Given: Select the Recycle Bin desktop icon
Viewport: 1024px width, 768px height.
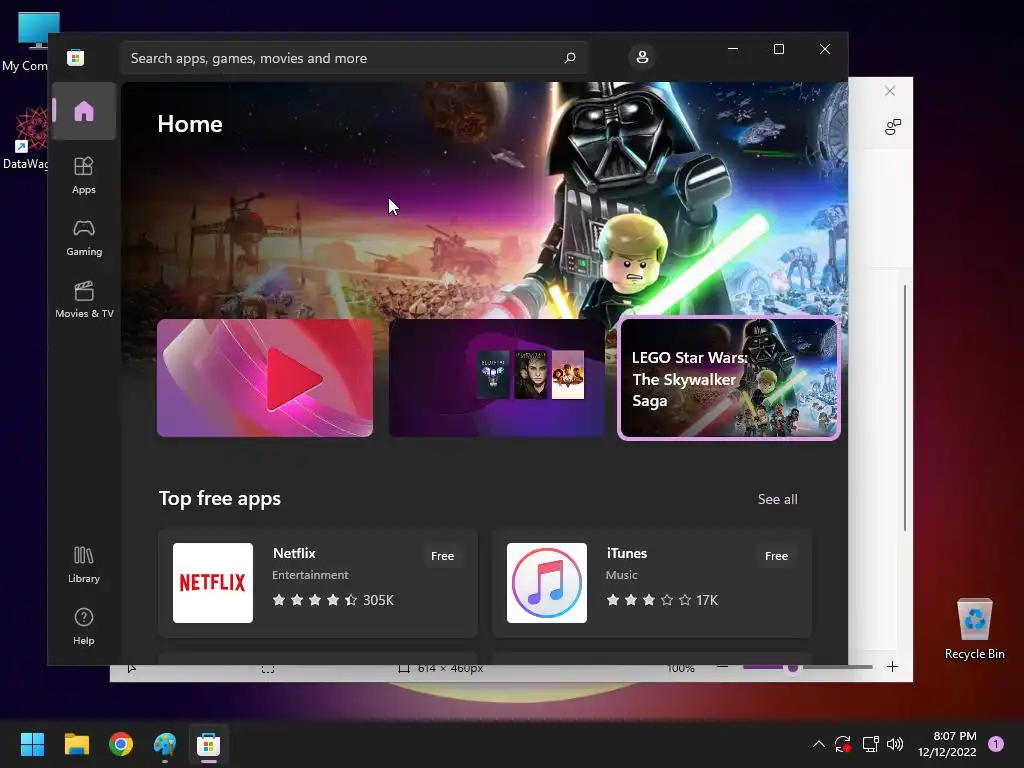Looking at the screenshot, I should pos(974,628).
